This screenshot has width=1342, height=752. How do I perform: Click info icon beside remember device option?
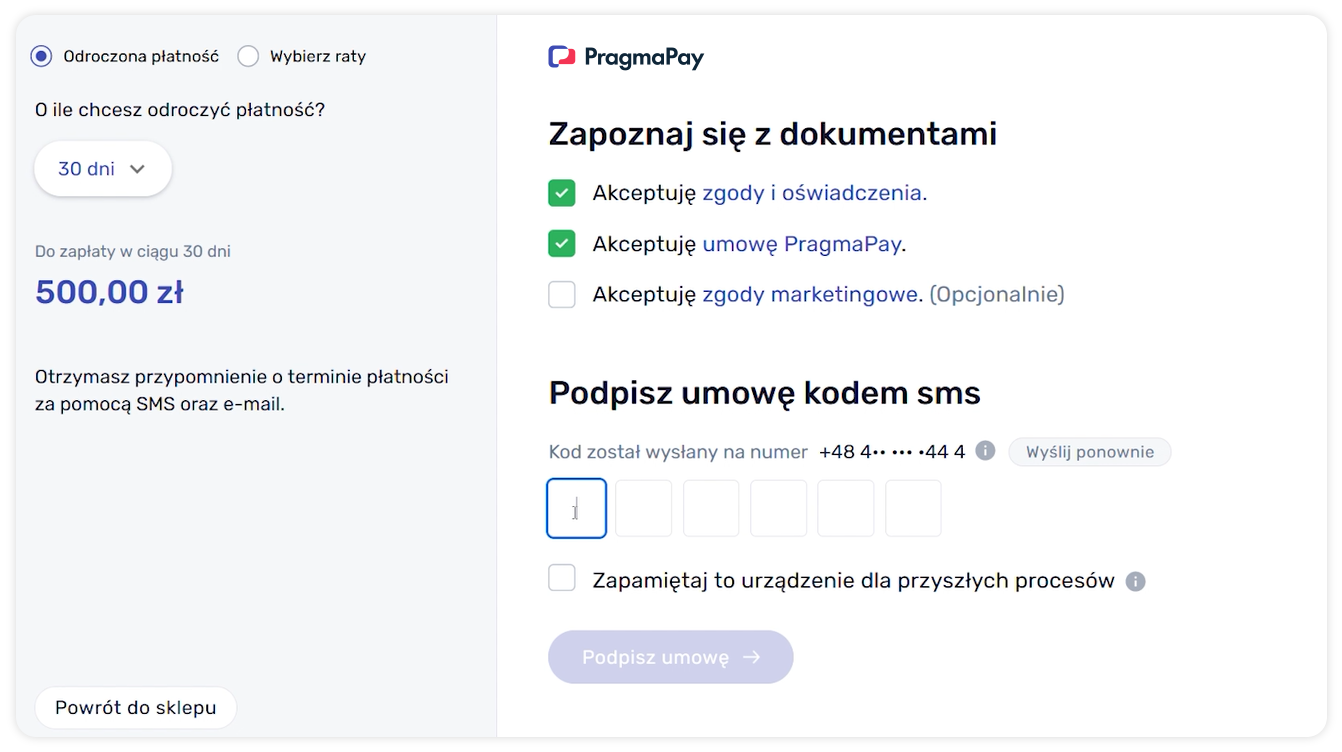point(1135,581)
